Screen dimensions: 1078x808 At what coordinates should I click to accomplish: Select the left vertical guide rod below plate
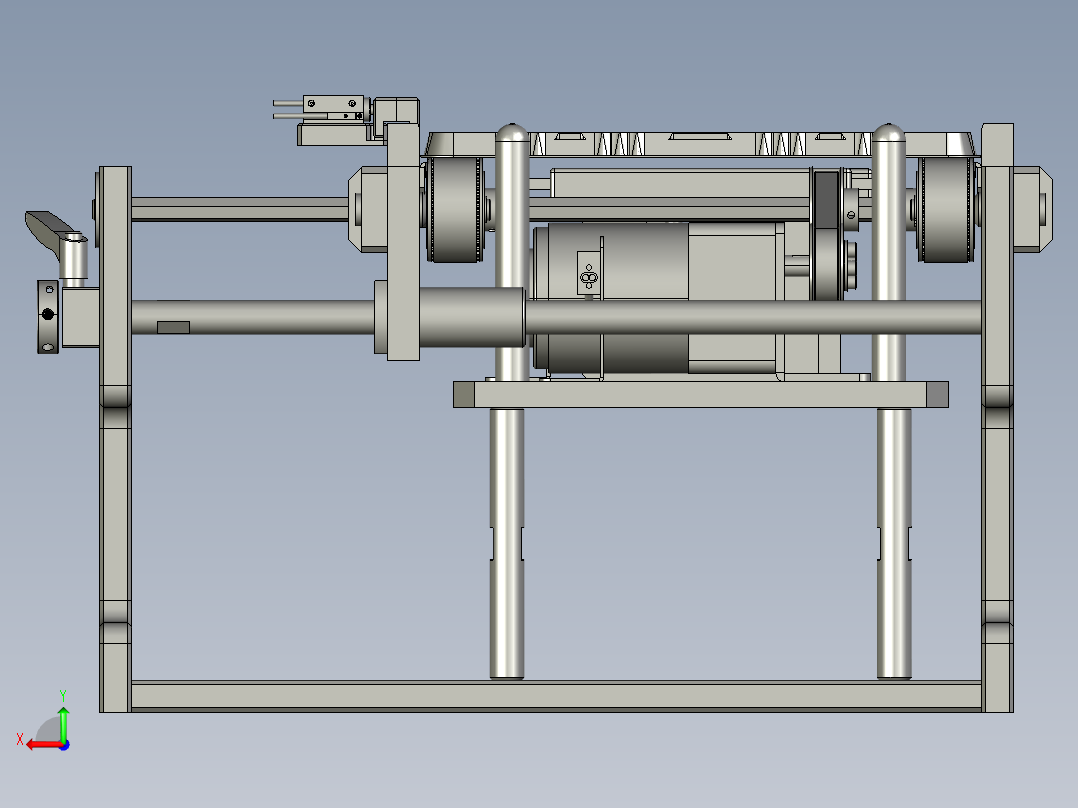[507, 543]
